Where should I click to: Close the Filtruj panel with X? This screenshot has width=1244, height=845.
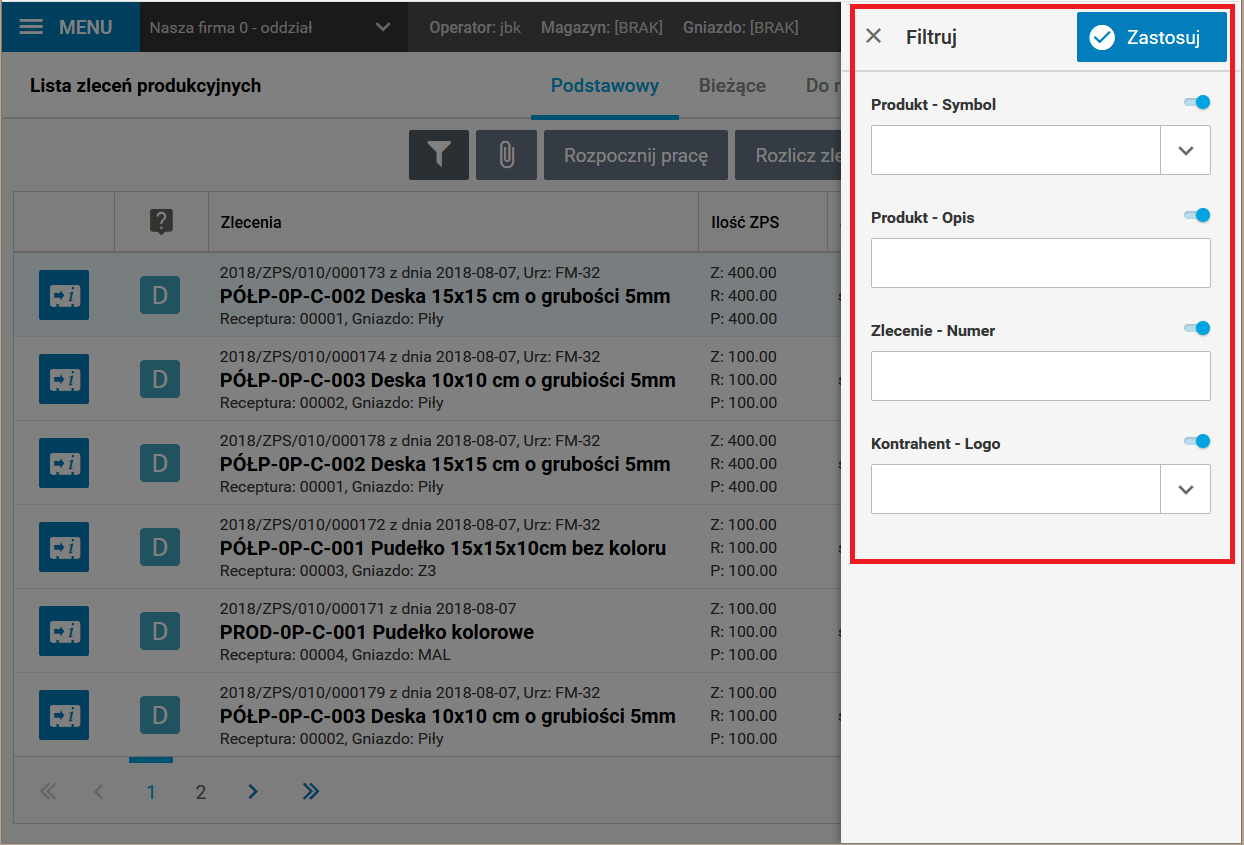point(873,37)
